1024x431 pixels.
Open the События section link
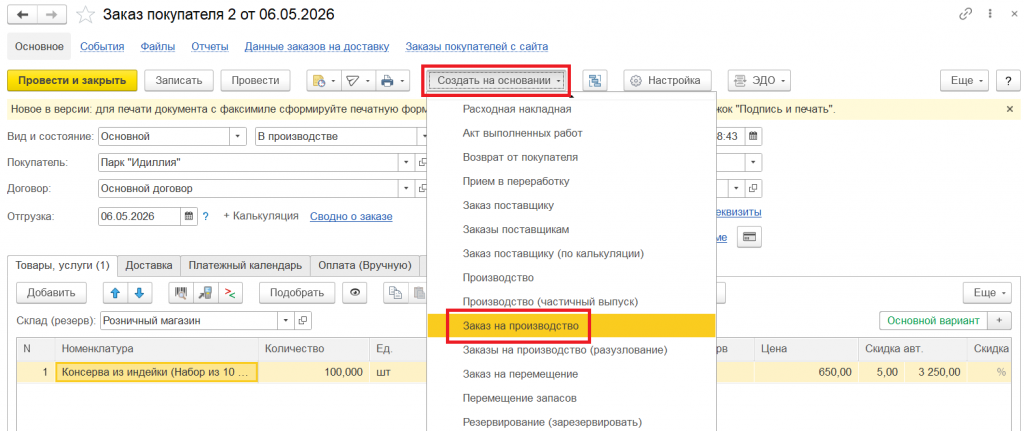pyautogui.click(x=102, y=46)
